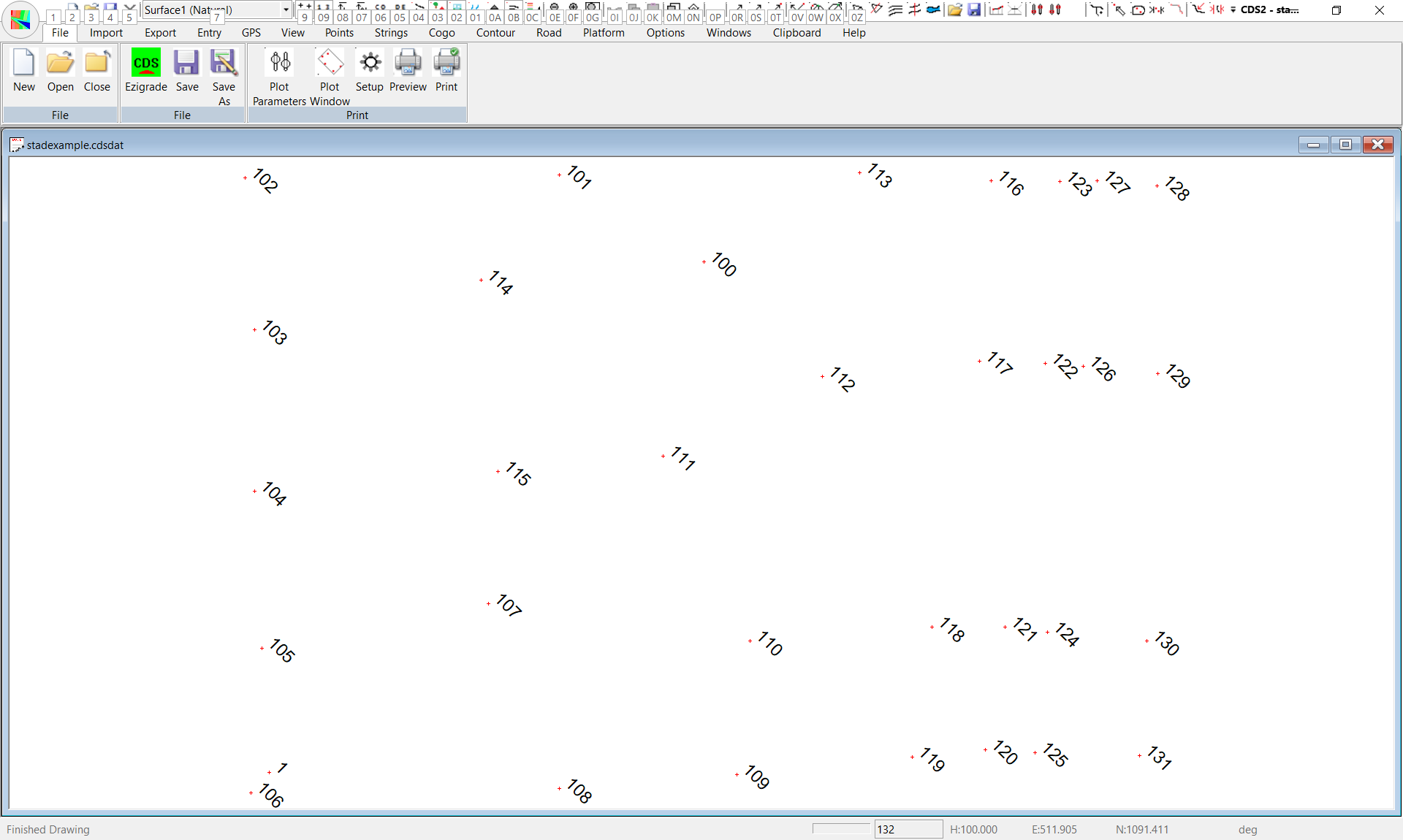Open the Strings menu tab
Viewport: 1403px width, 840px height.
[x=391, y=33]
